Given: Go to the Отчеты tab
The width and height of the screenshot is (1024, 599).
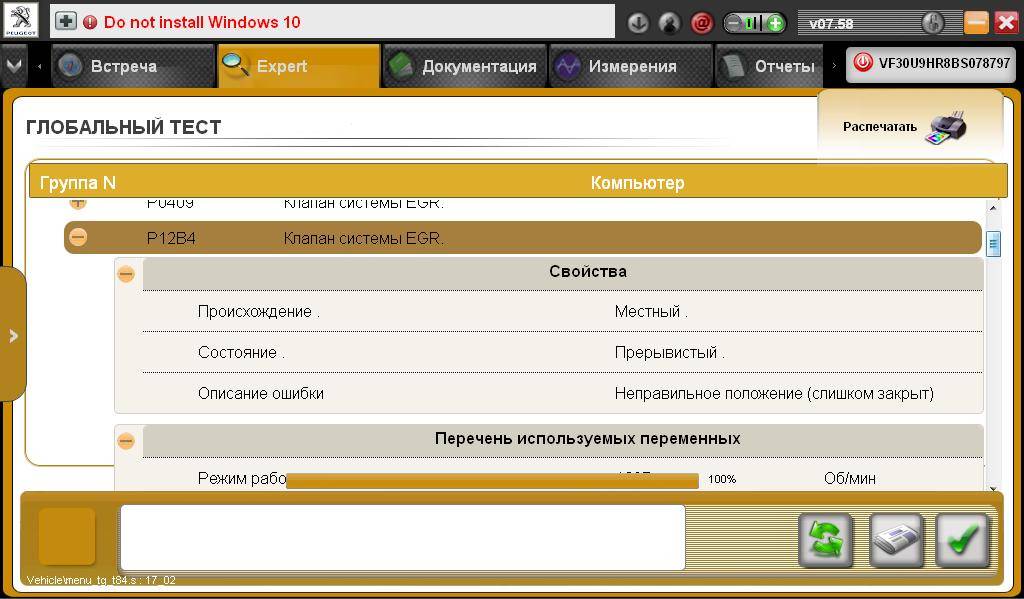Looking at the screenshot, I should pos(769,66).
